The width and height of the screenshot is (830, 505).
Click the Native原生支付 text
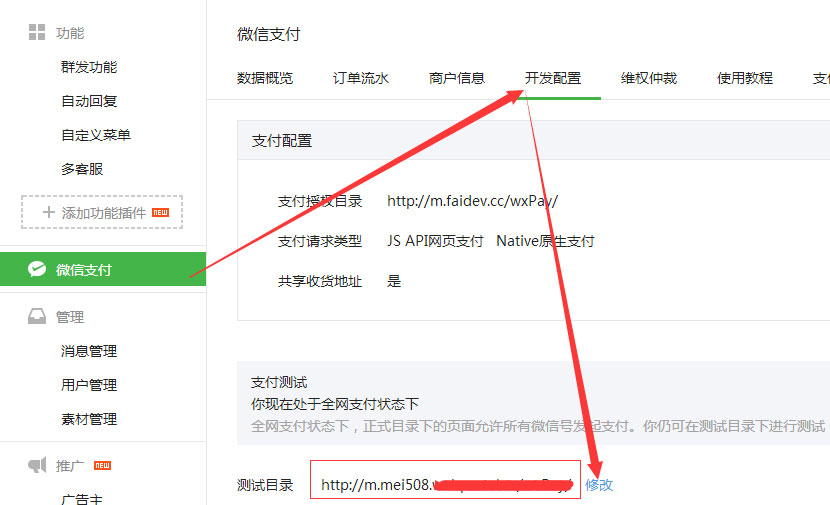pyautogui.click(x=545, y=241)
